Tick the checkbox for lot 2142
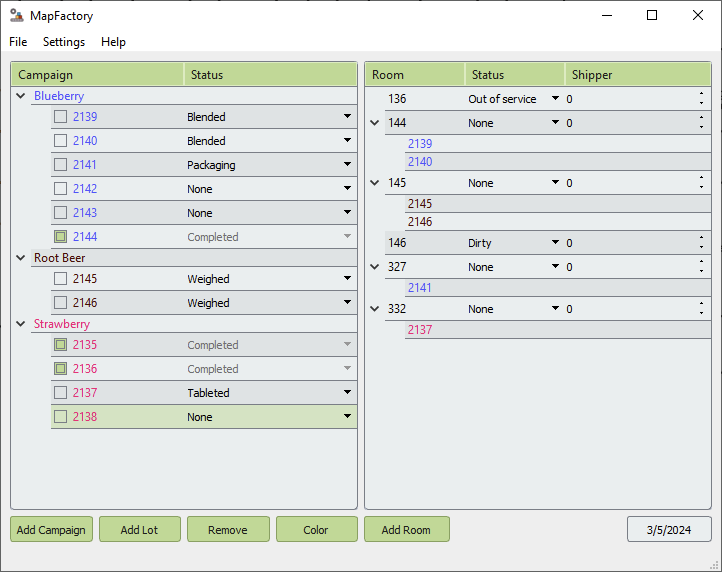The width and height of the screenshot is (722, 572). pyautogui.click(x=60, y=188)
